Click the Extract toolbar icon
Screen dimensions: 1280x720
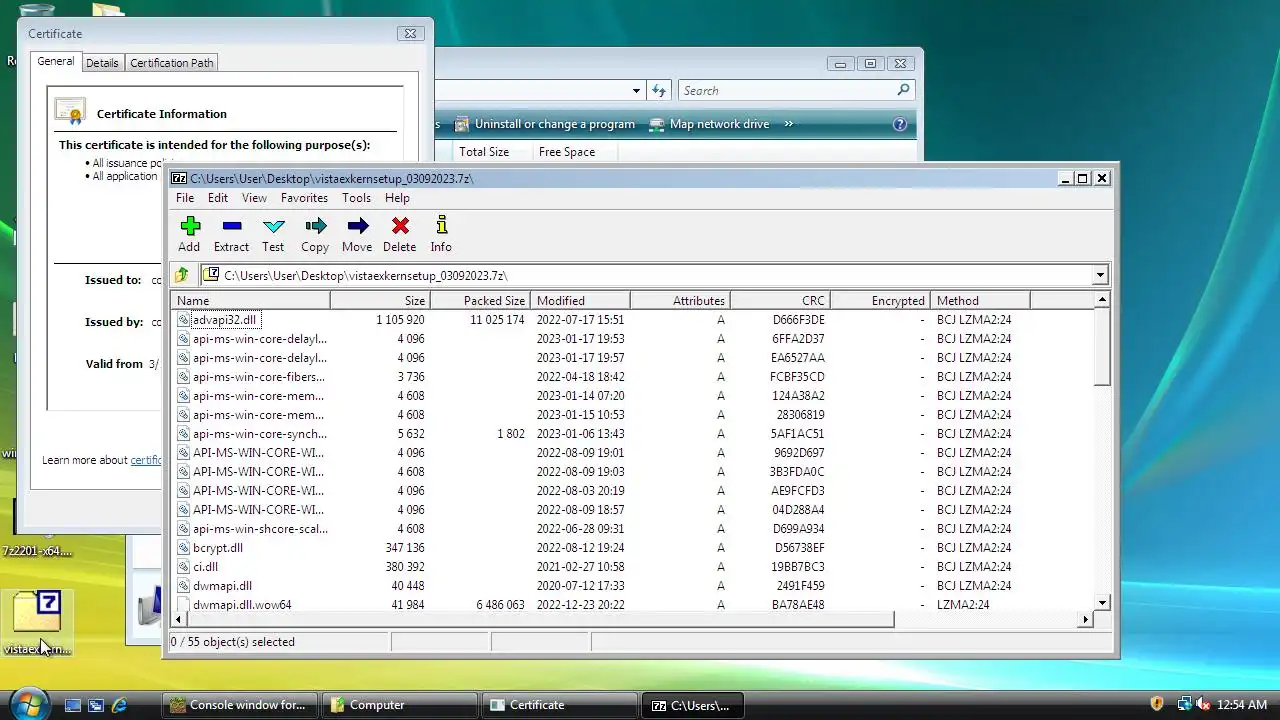[231, 226]
